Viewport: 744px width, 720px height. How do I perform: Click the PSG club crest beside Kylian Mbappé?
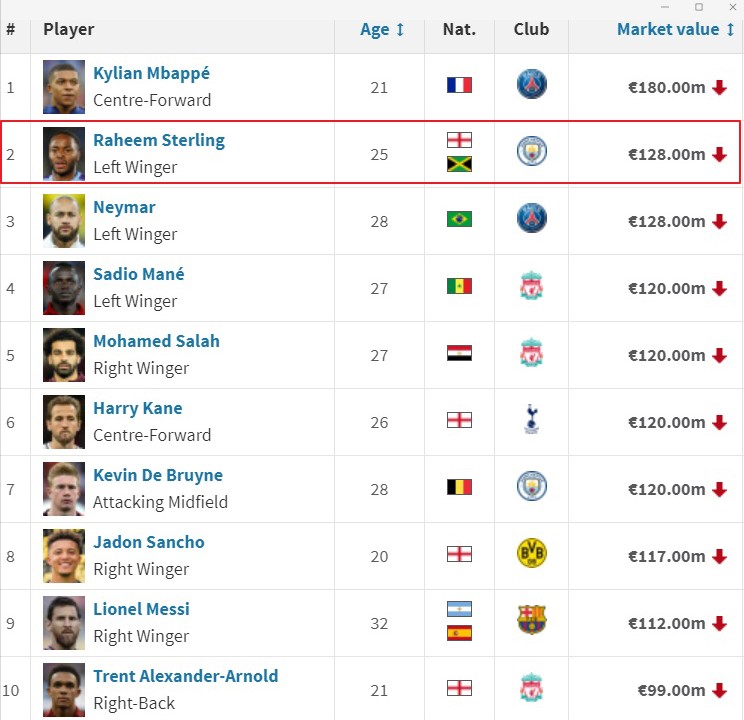click(531, 85)
